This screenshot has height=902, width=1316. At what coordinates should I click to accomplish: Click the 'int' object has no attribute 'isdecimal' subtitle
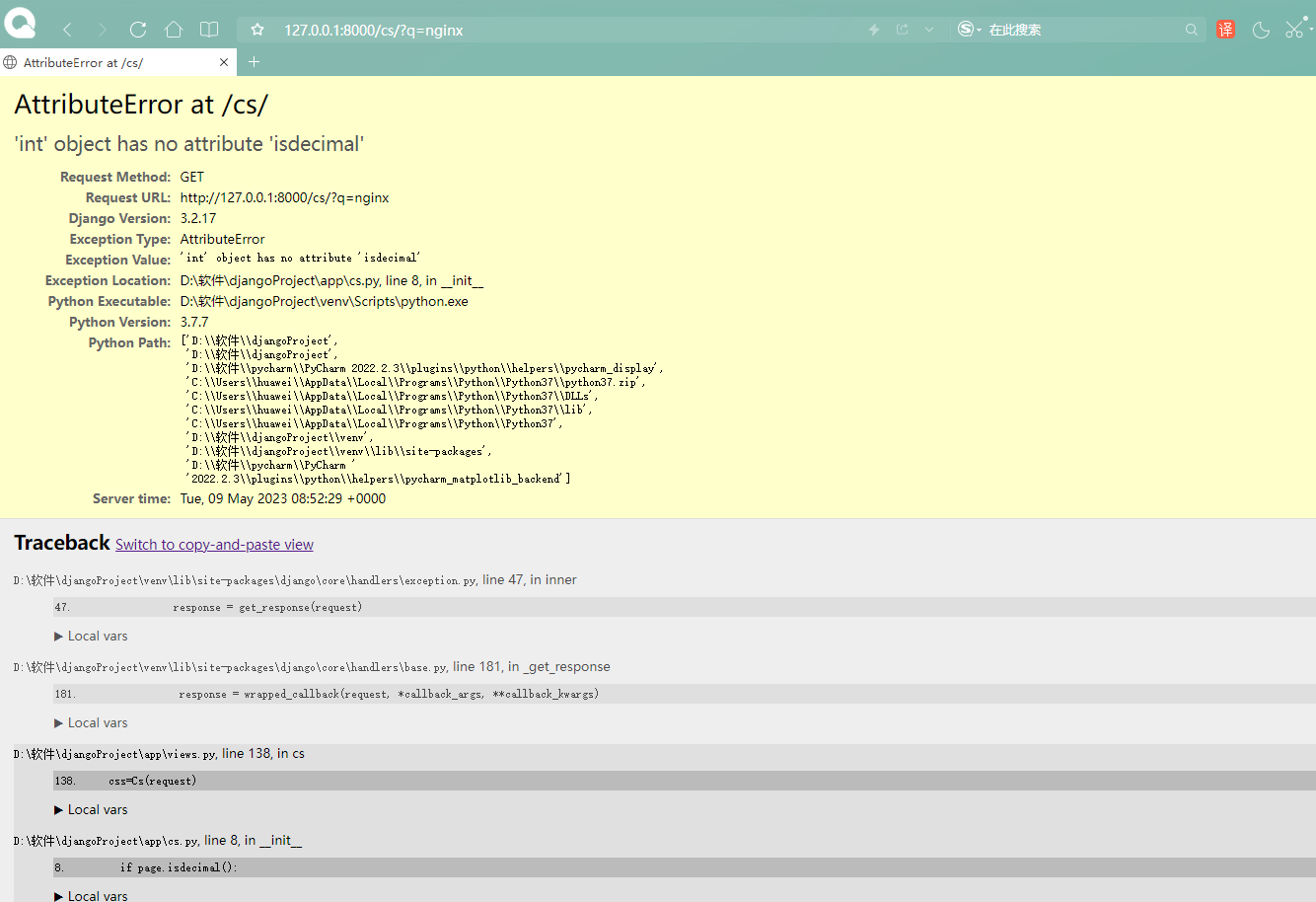(x=189, y=144)
